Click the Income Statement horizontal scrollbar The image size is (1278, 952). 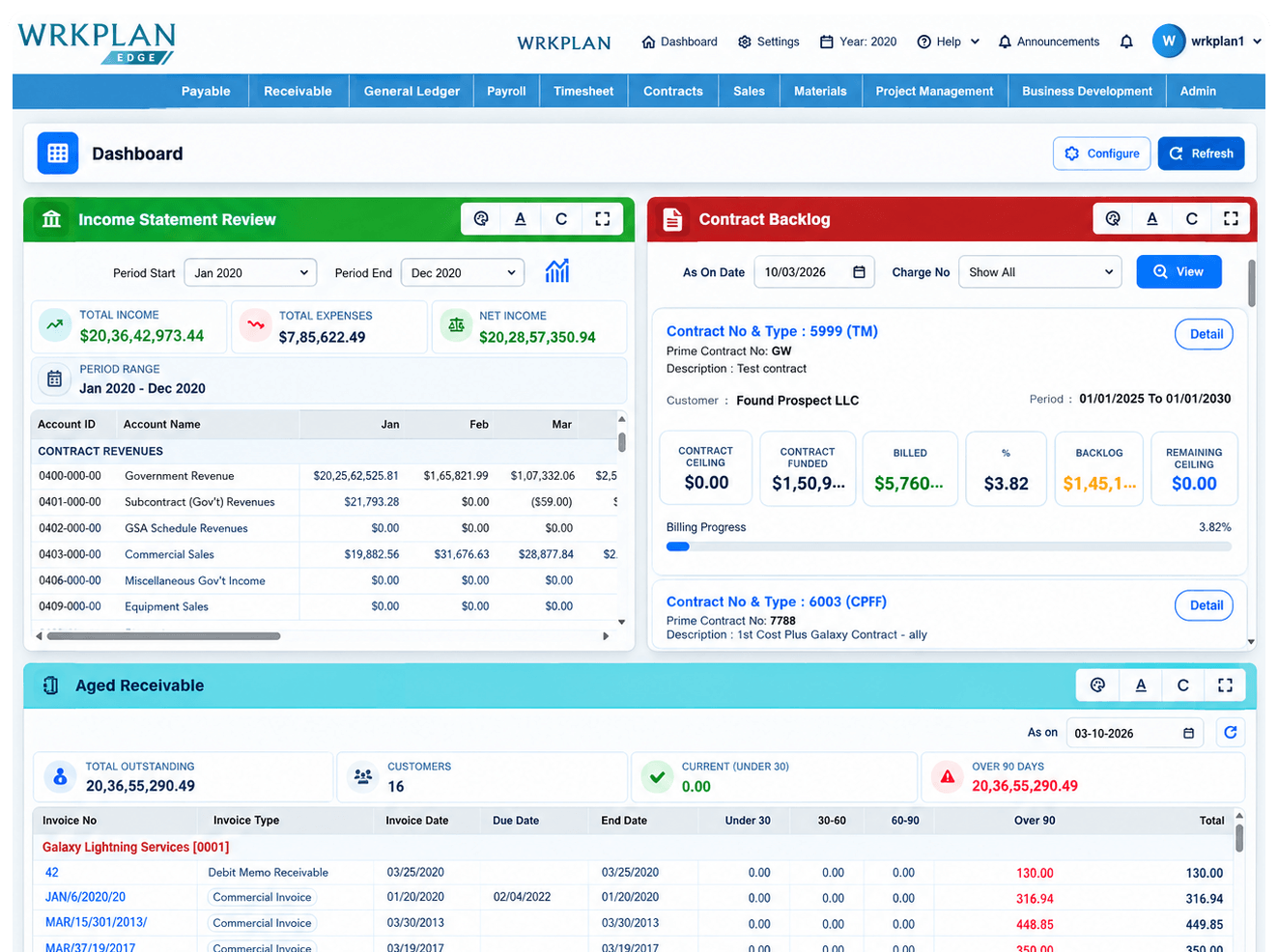click(x=164, y=636)
